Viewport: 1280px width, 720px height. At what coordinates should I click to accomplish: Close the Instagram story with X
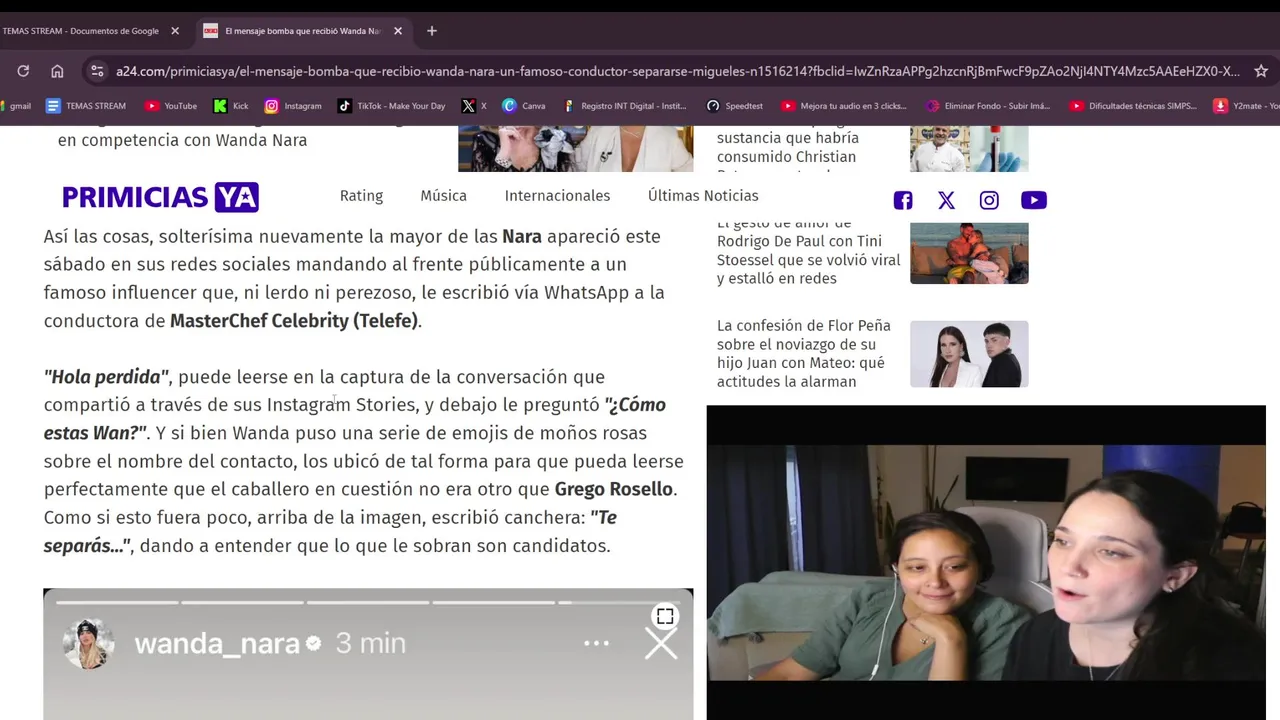[661, 645]
